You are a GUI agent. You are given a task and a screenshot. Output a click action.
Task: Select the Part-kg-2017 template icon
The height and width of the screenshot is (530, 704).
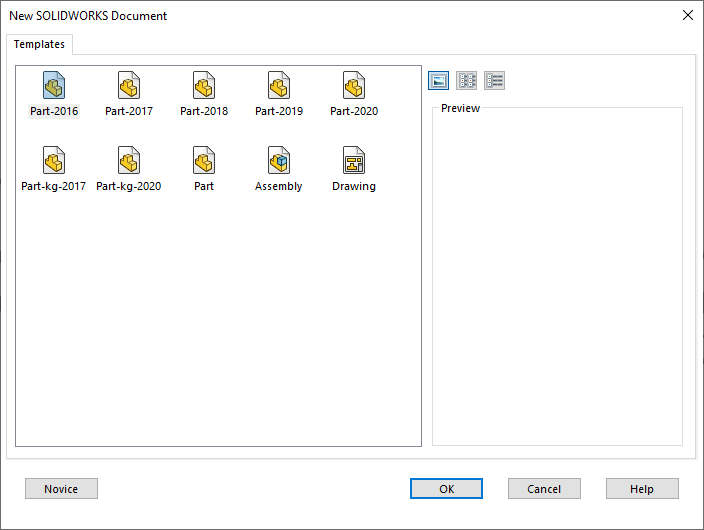click(54, 161)
